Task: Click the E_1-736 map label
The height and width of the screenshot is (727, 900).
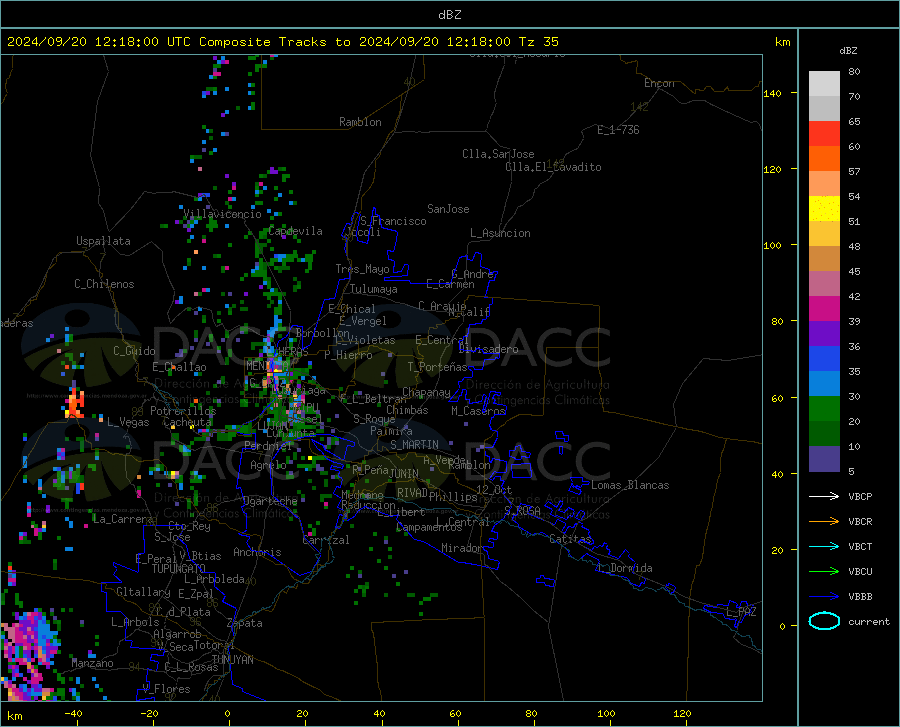Action: (x=618, y=130)
